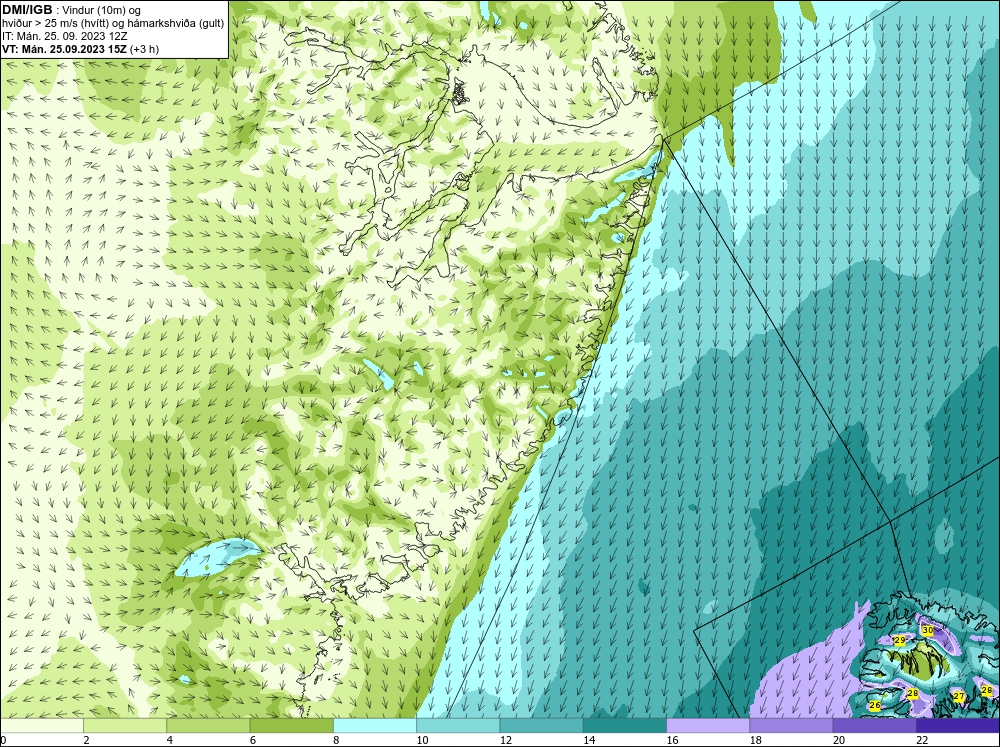The width and height of the screenshot is (1000, 747).
Task: Click the legend scale number 12
Action: click(506, 740)
